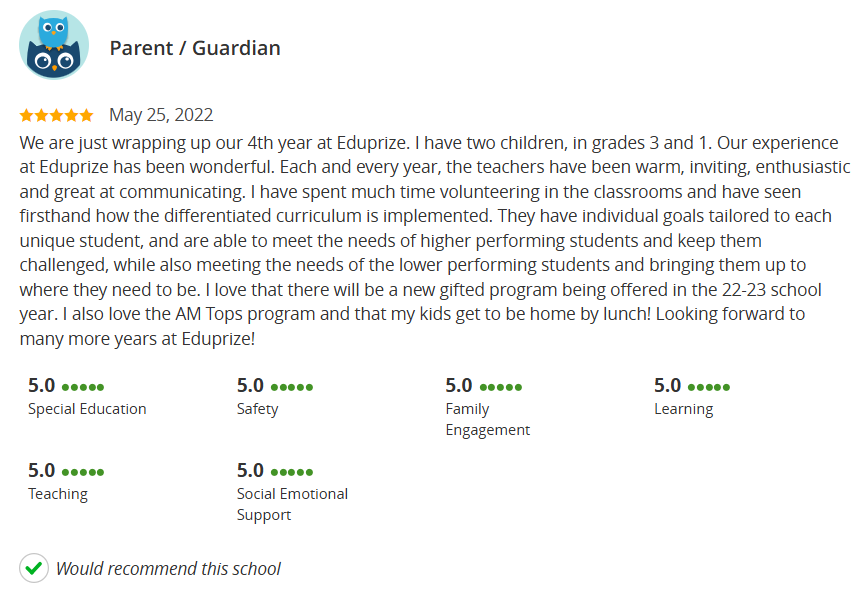
Task: Click the Learning category label
Action: pyautogui.click(x=684, y=409)
